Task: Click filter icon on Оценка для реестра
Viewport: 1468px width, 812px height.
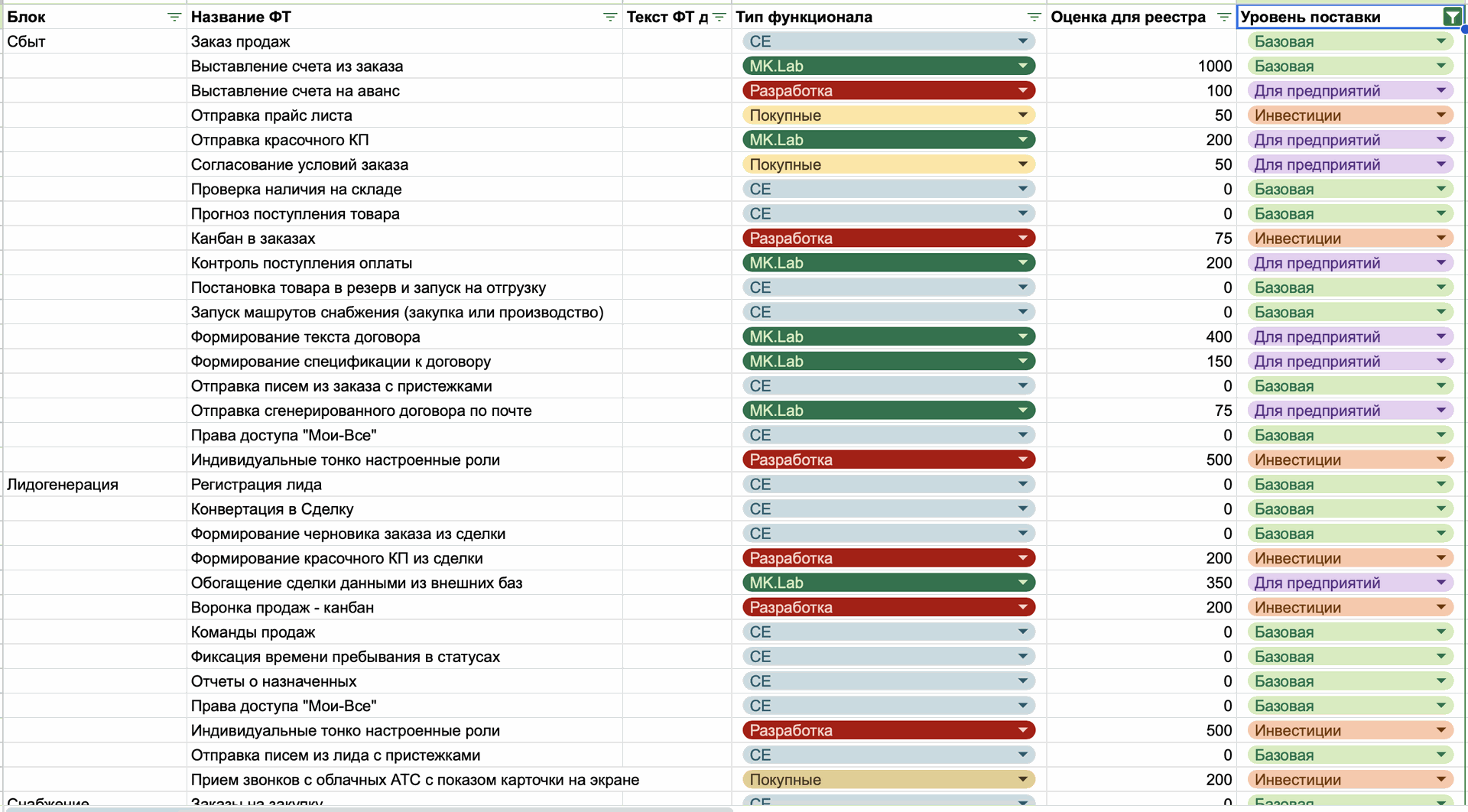Action: pos(1223,17)
